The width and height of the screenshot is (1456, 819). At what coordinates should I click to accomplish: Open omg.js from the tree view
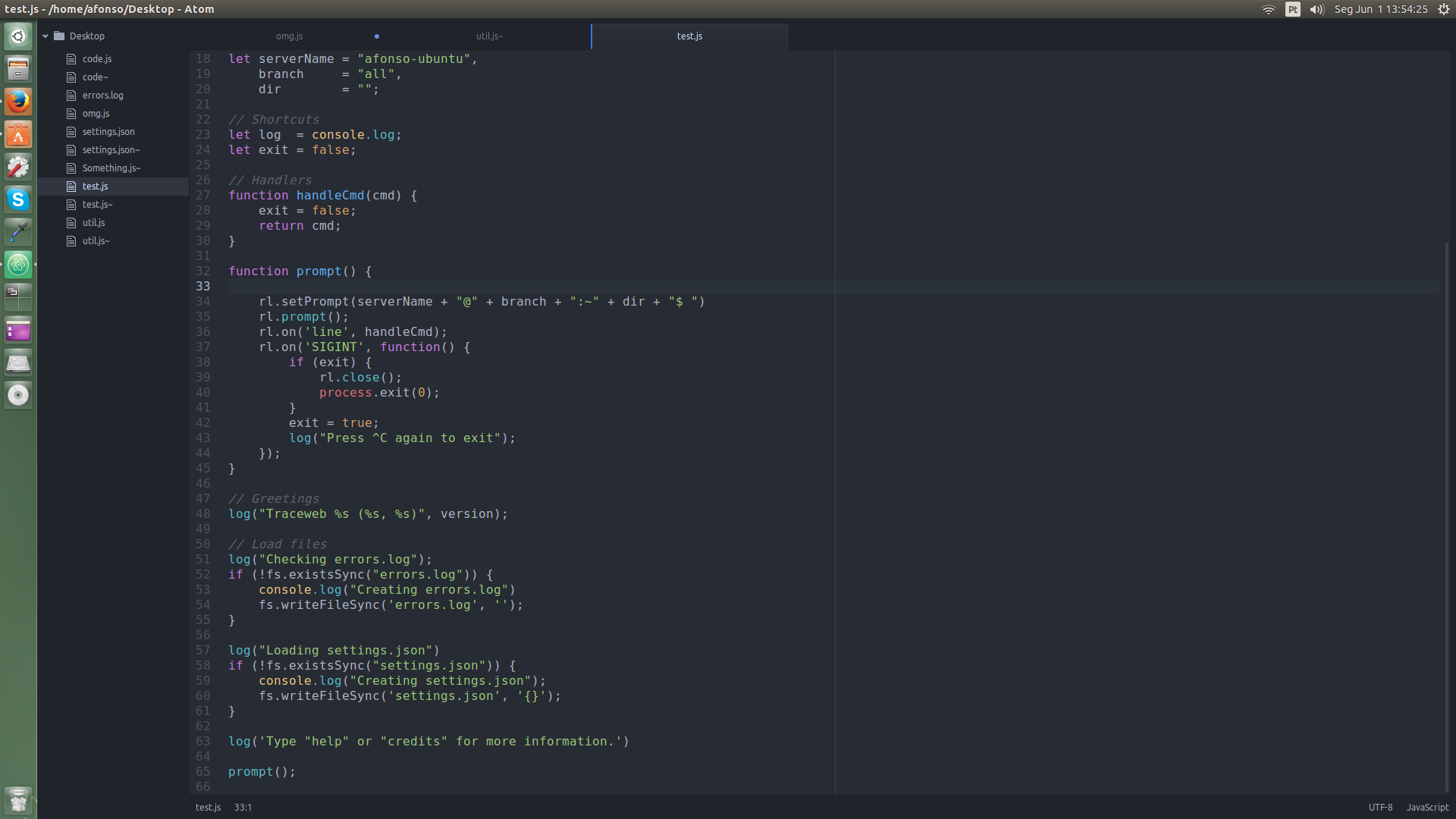(96, 113)
